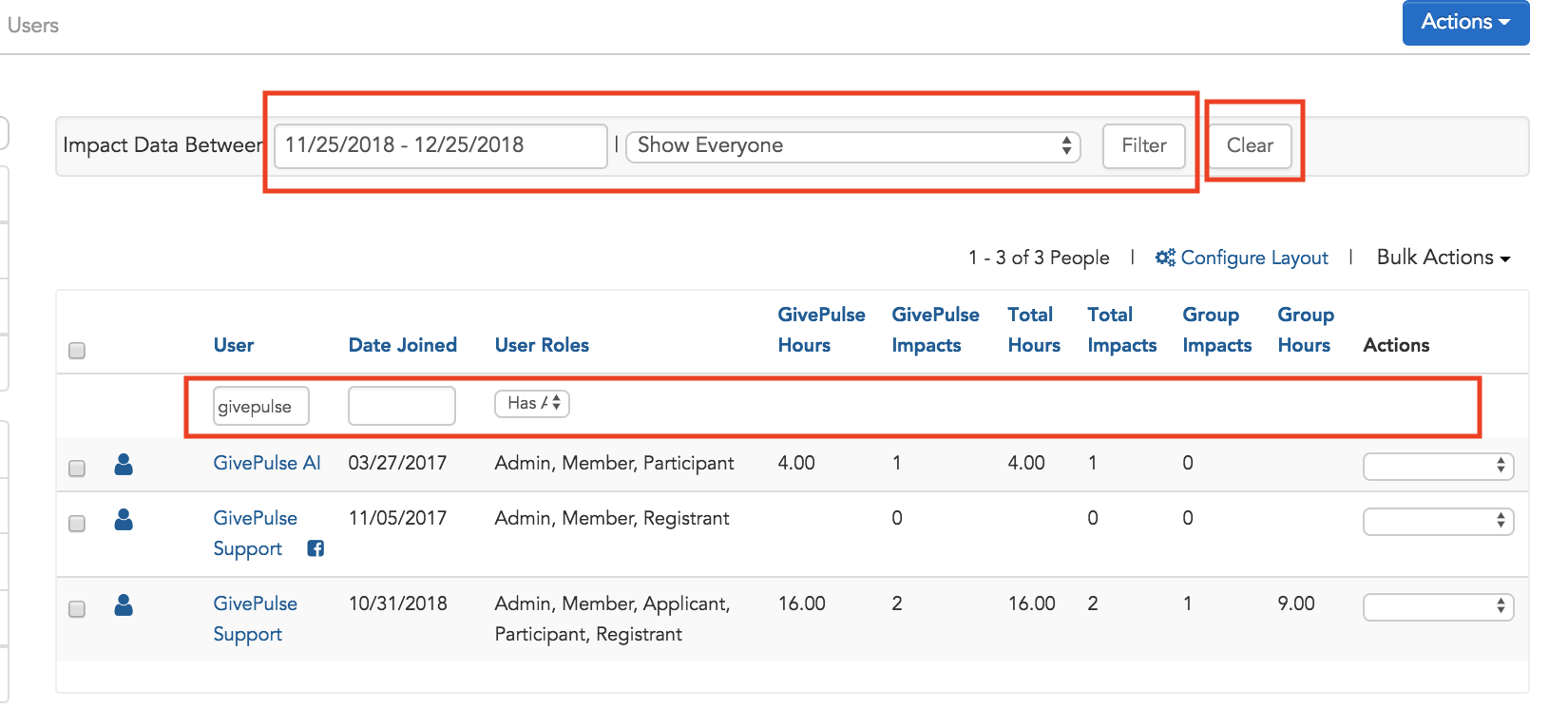Viewport: 1568px width, 709px height.
Task: Click the Facebook icon next to GivePulse Support
Action: click(316, 548)
